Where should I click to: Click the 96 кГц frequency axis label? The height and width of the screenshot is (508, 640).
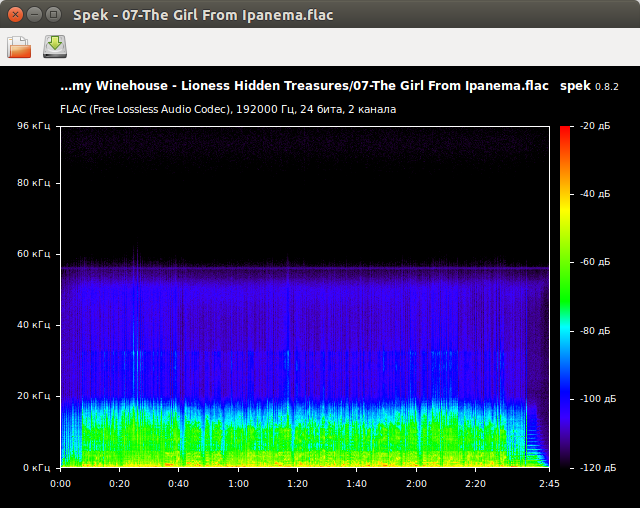(33, 126)
